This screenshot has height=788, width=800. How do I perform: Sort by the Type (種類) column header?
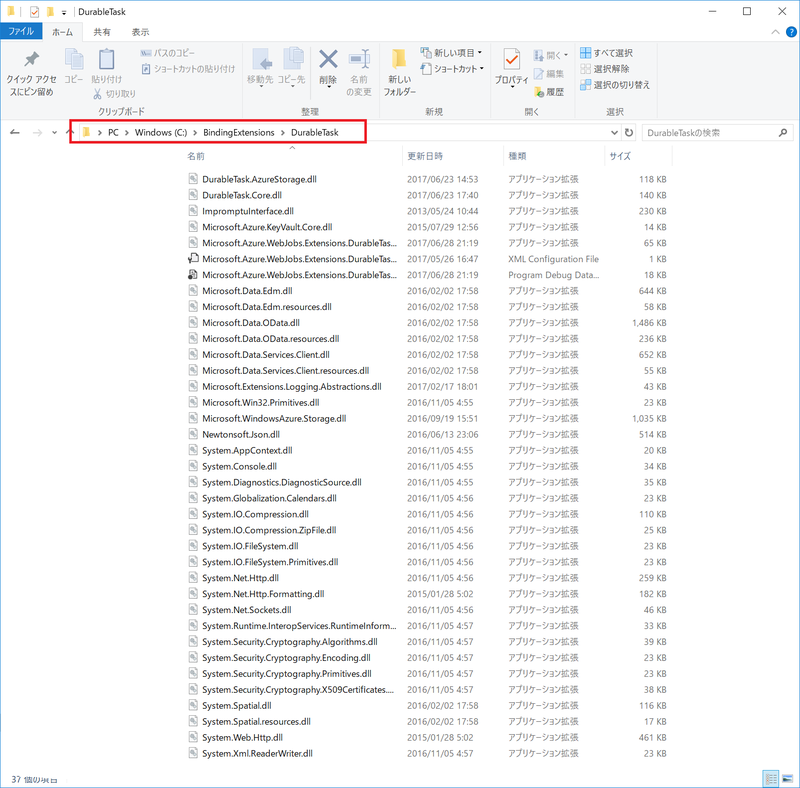[x=517, y=156]
